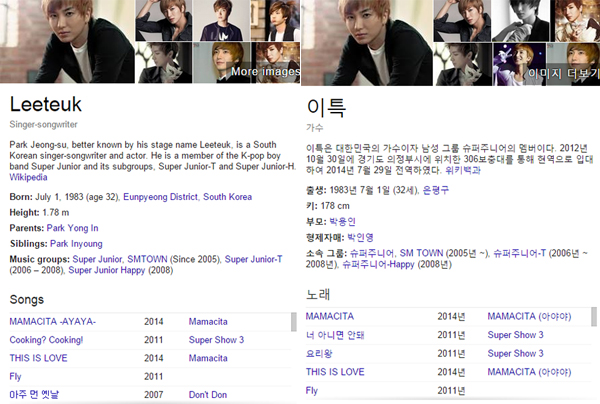Open the 'South Korea' link

coord(227,197)
